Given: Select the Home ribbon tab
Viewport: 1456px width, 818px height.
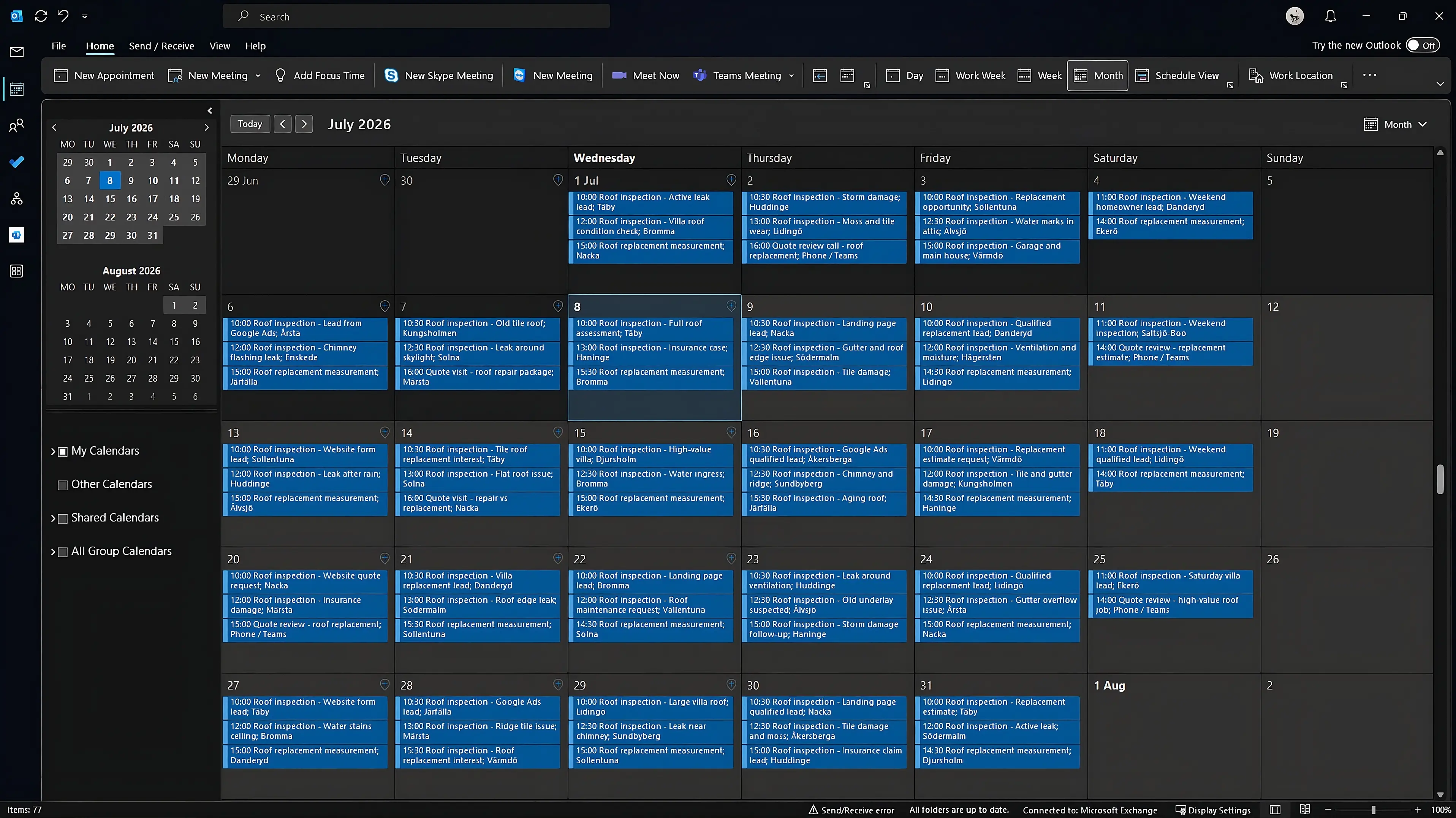Looking at the screenshot, I should pyautogui.click(x=100, y=46).
